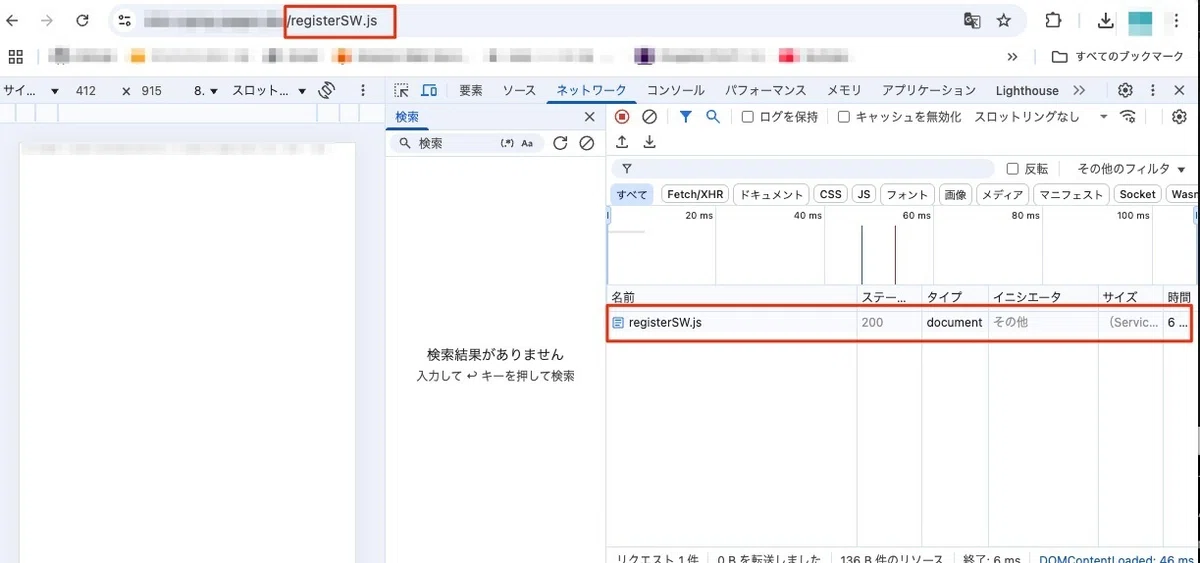Bookmark this page with the star icon
This screenshot has height=563, width=1200.
click(x=1004, y=20)
